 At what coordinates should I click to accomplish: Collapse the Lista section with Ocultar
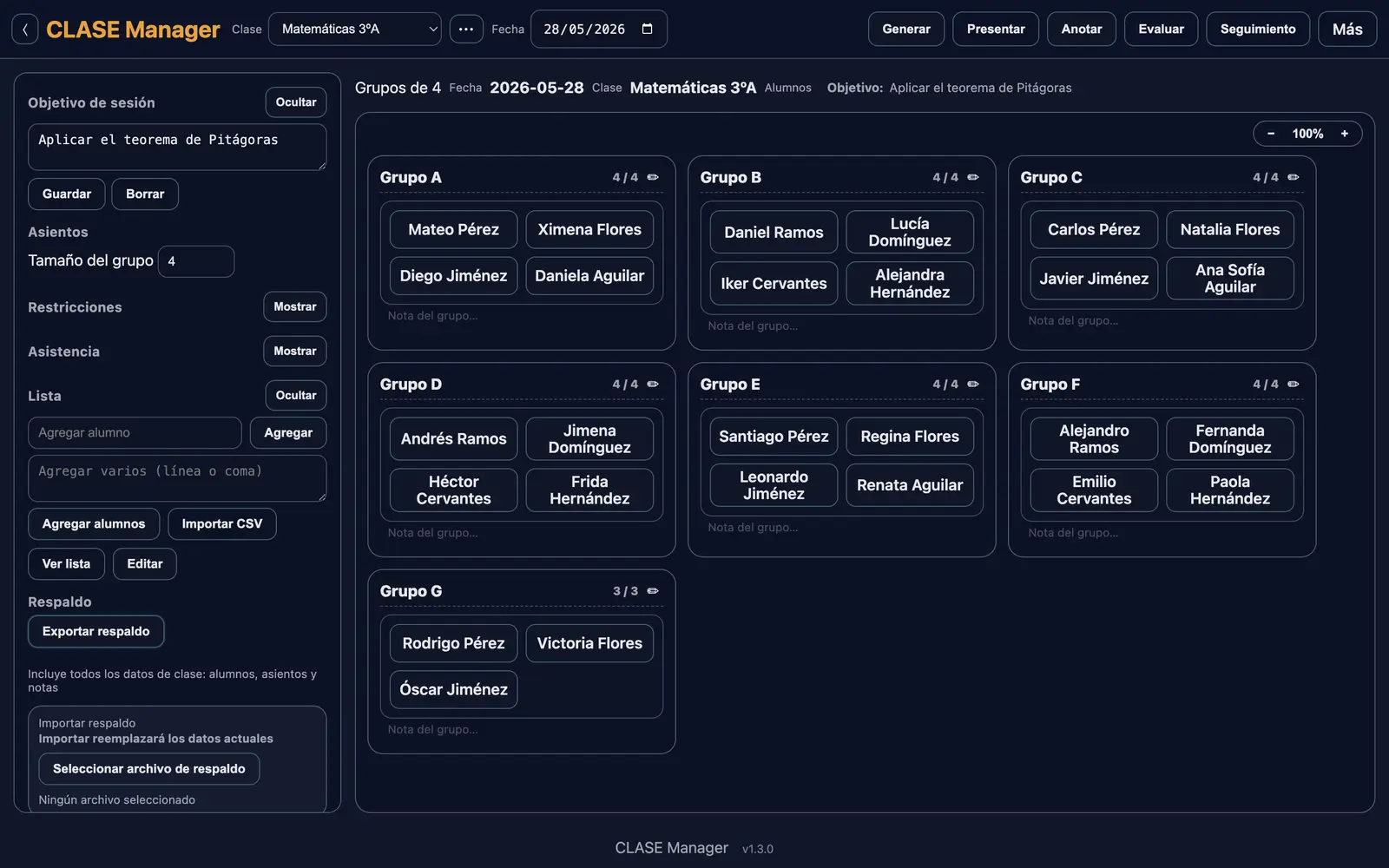point(296,396)
